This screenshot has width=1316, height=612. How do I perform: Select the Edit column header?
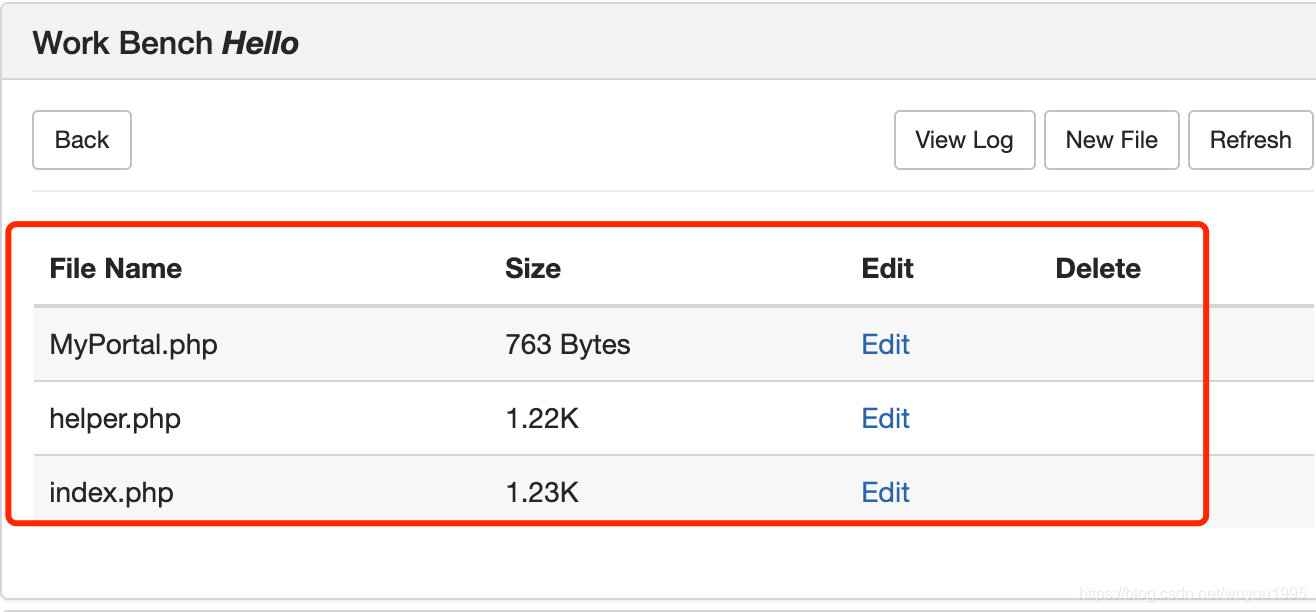(x=888, y=268)
